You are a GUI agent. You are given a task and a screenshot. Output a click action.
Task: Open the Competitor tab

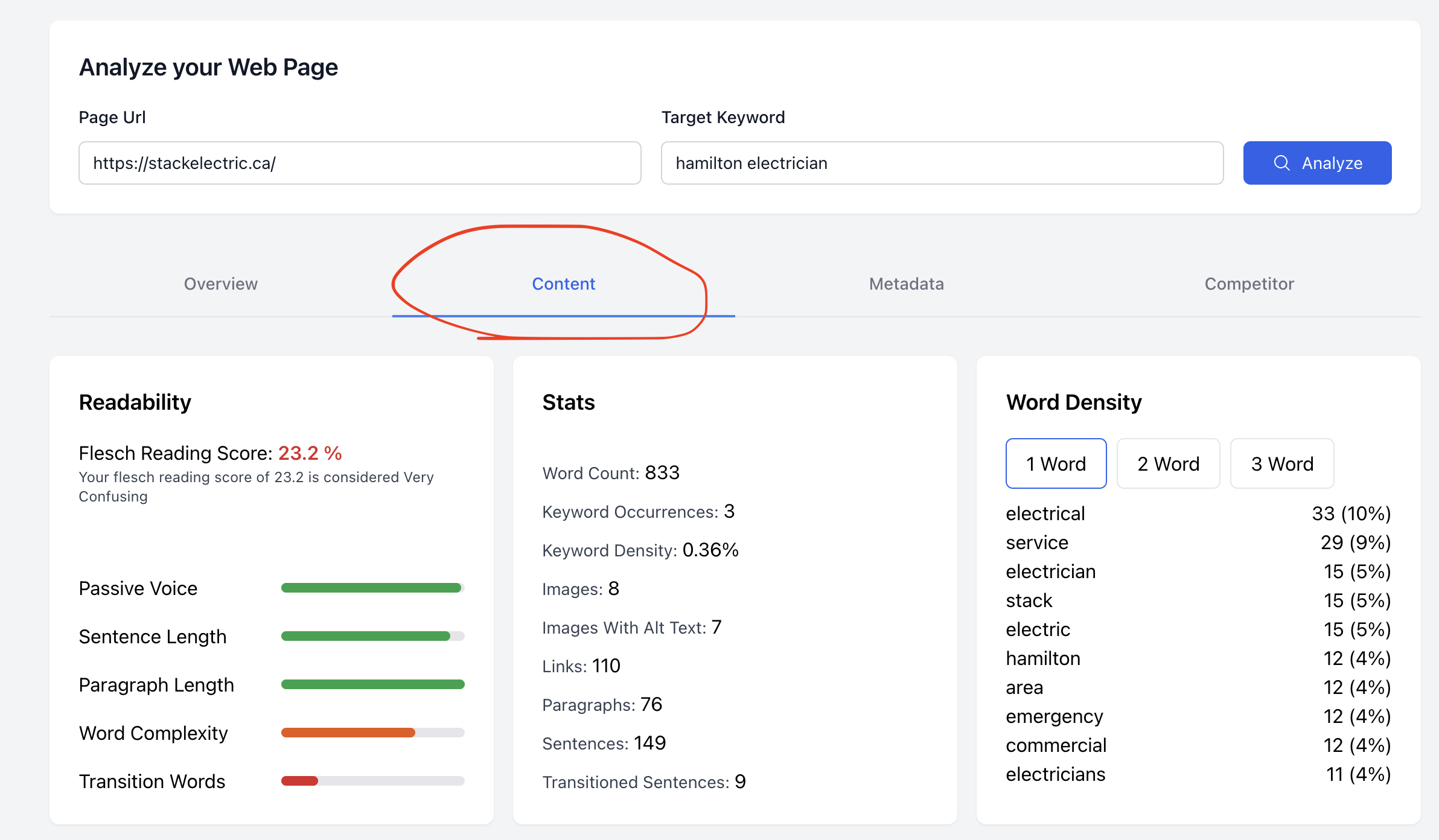pos(1249,284)
